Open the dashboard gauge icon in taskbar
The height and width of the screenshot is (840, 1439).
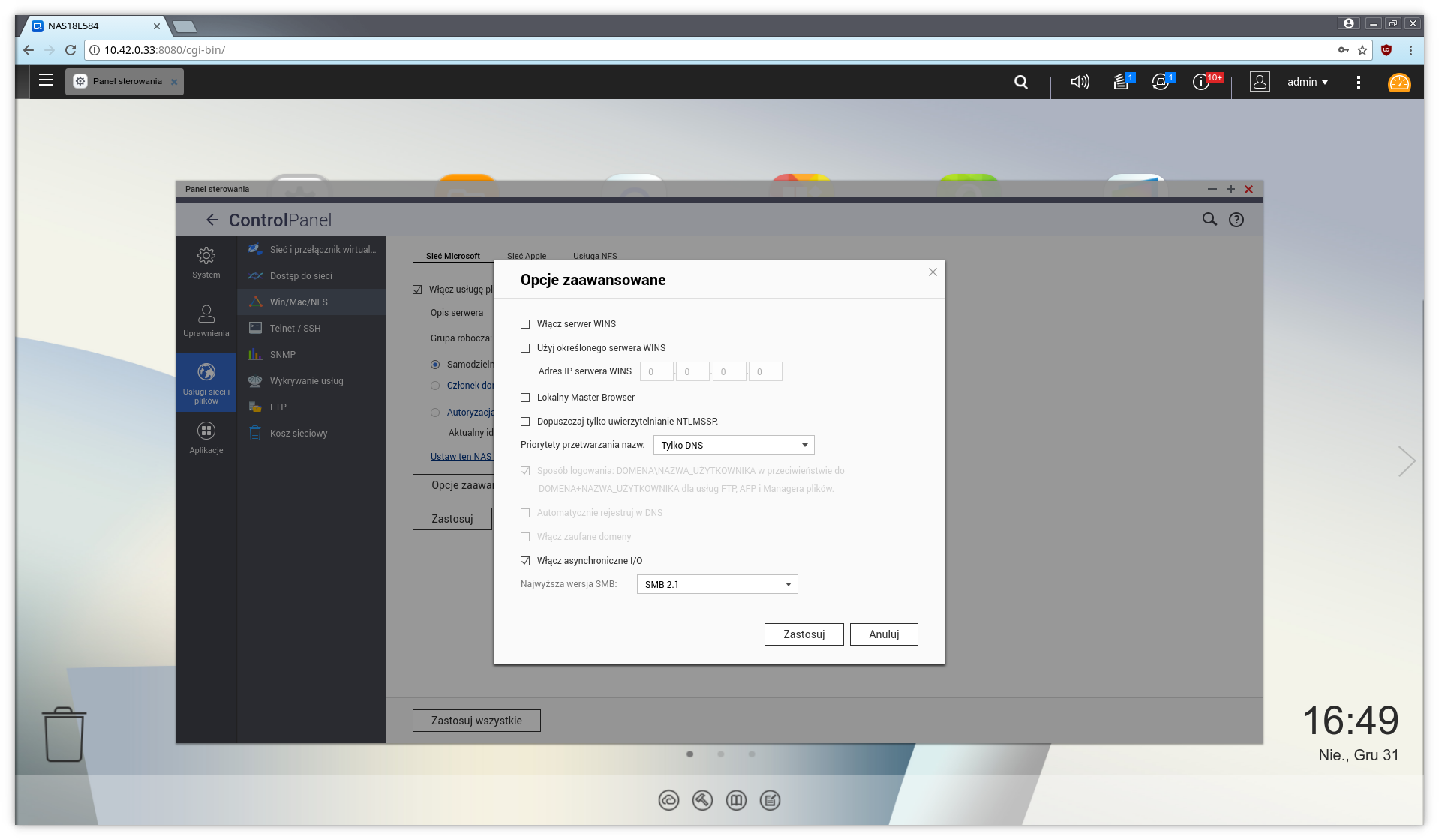click(x=1398, y=82)
